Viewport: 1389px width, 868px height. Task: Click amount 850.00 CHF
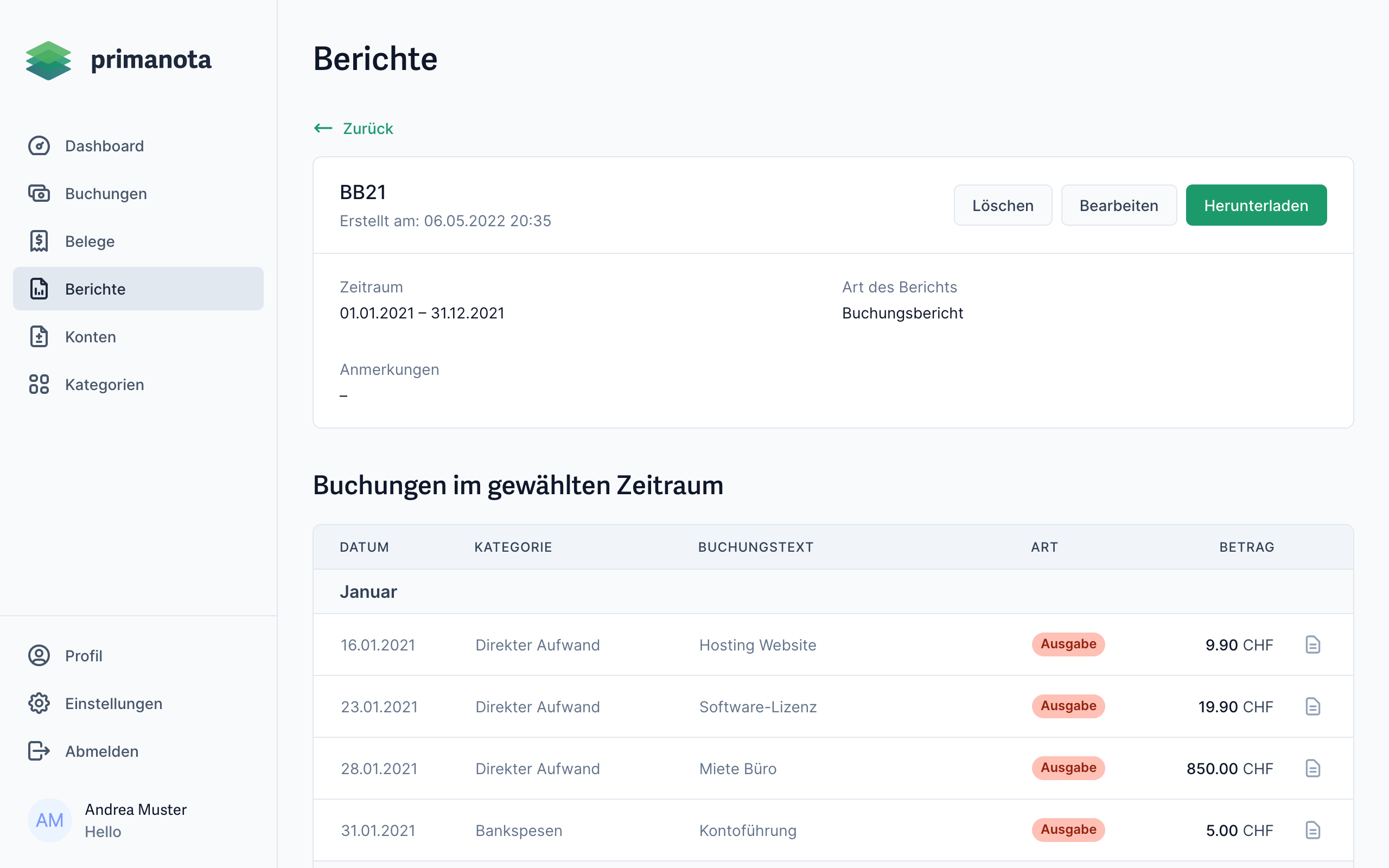coord(1230,769)
